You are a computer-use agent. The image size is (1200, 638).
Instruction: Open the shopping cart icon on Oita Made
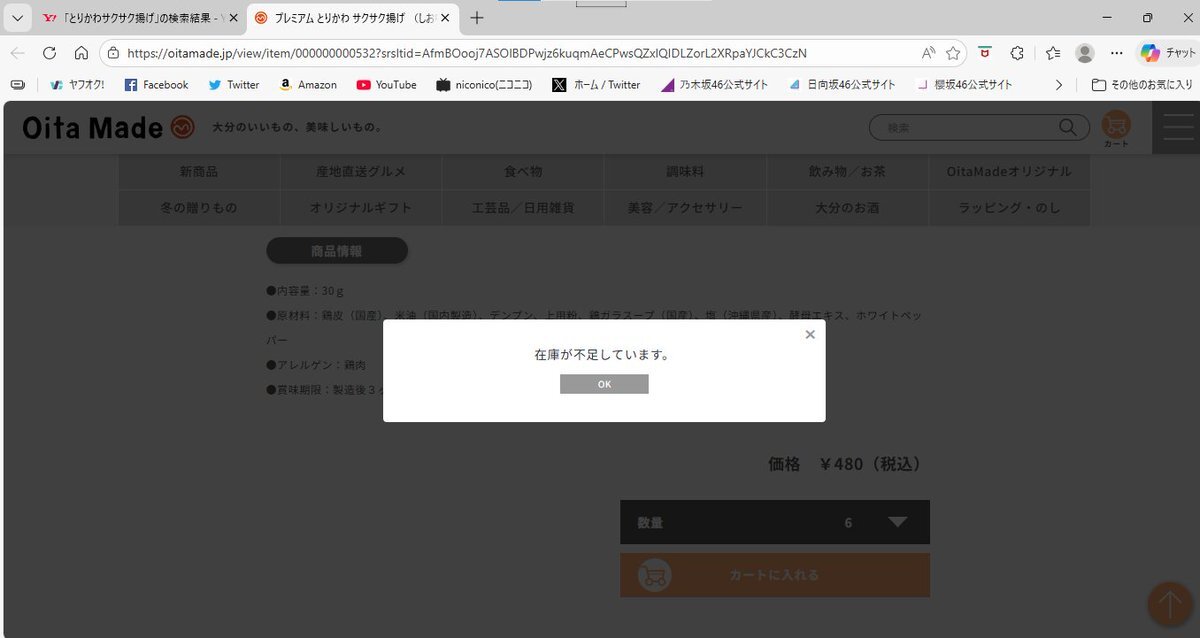(1116, 127)
